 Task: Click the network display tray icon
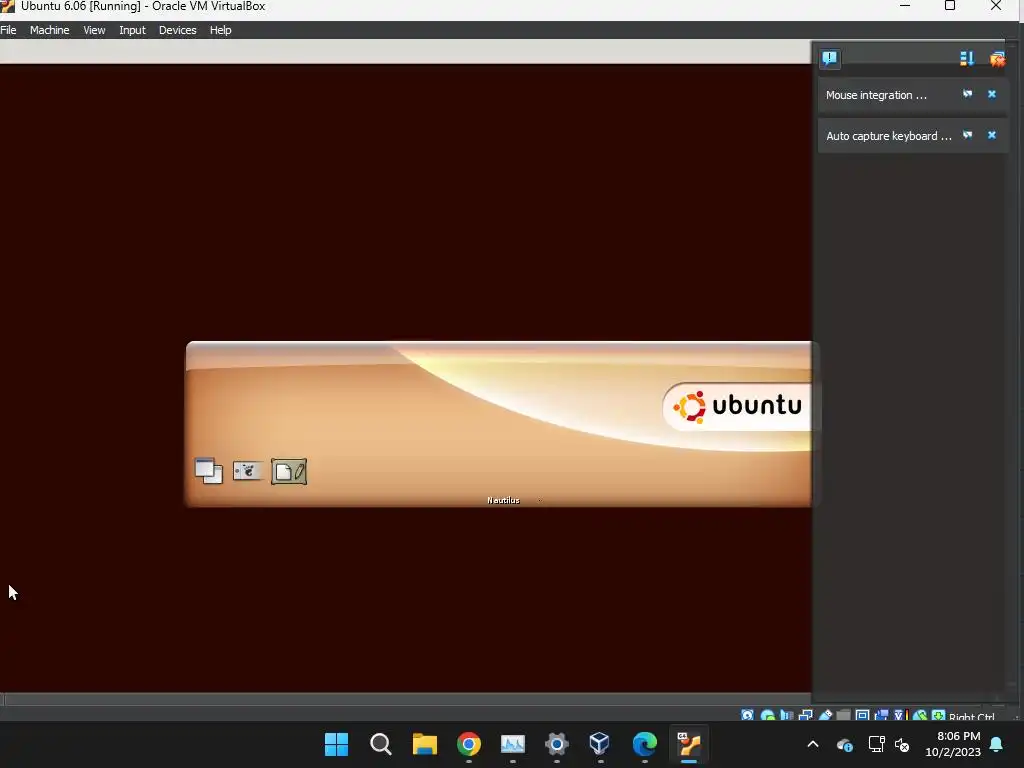[x=876, y=744]
